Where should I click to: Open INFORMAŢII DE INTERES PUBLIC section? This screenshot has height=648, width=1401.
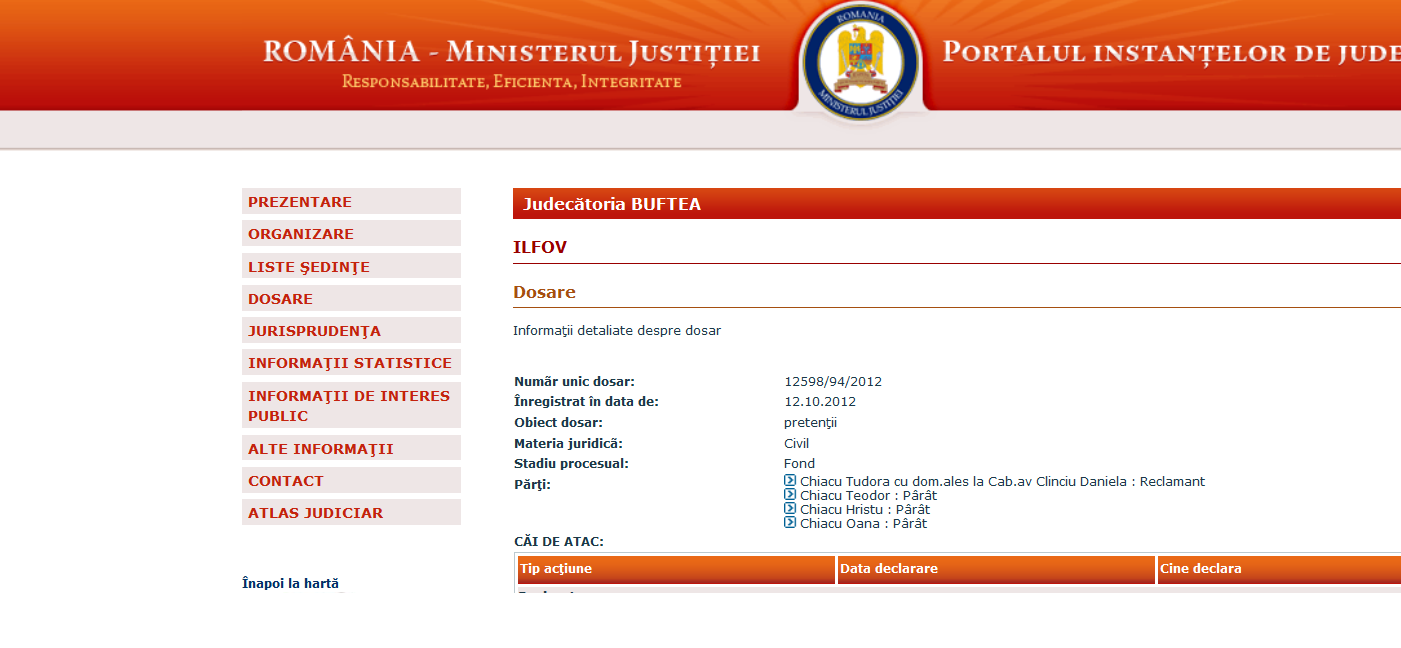click(x=348, y=404)
